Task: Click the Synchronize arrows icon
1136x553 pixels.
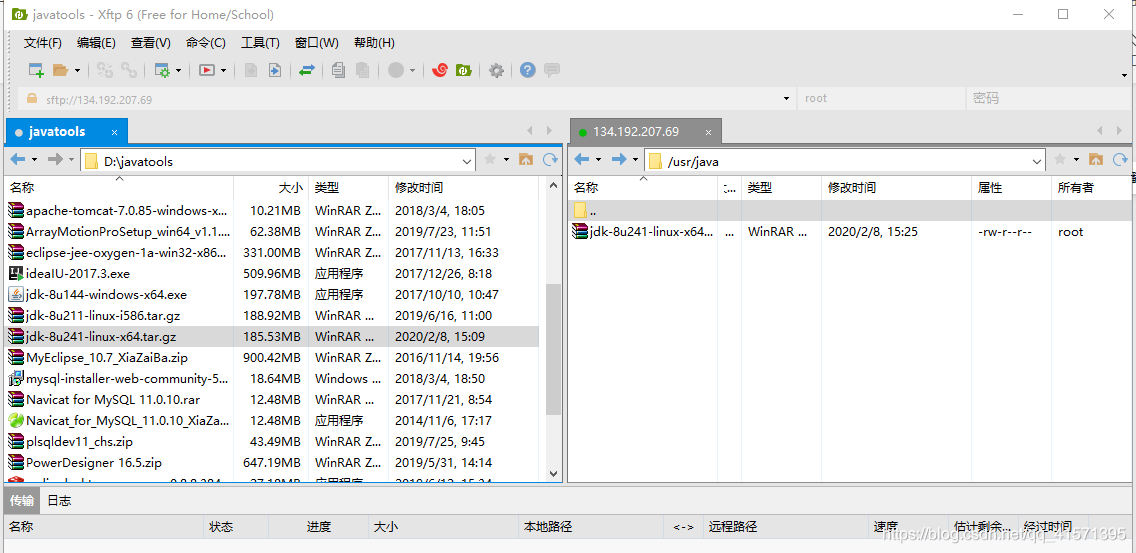Action: tap(307, 70)
